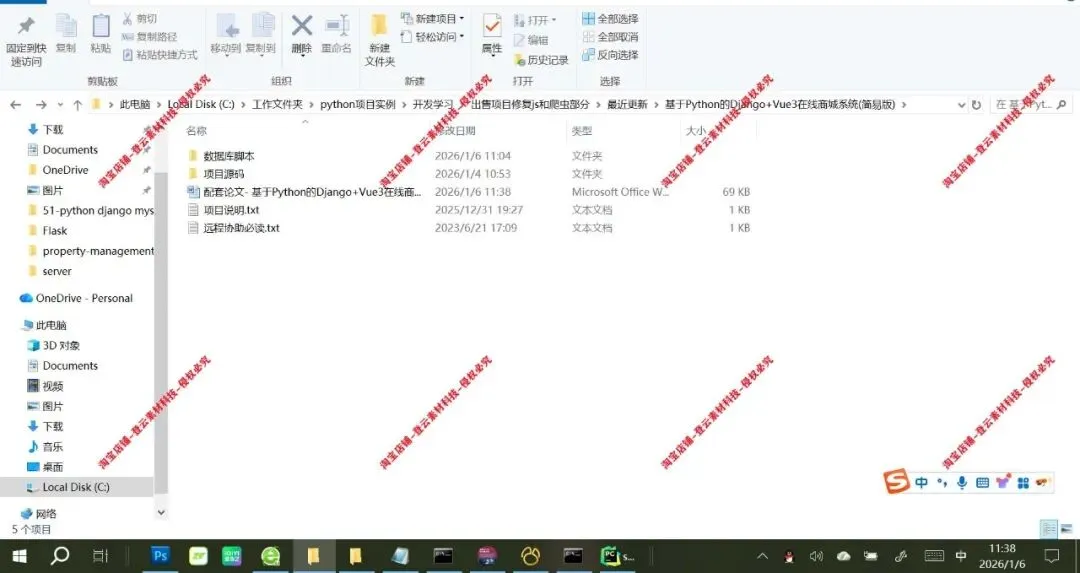The image size is (1080, 573).
Task: Sort by the 名称 column header
Action: click(196, 130)
